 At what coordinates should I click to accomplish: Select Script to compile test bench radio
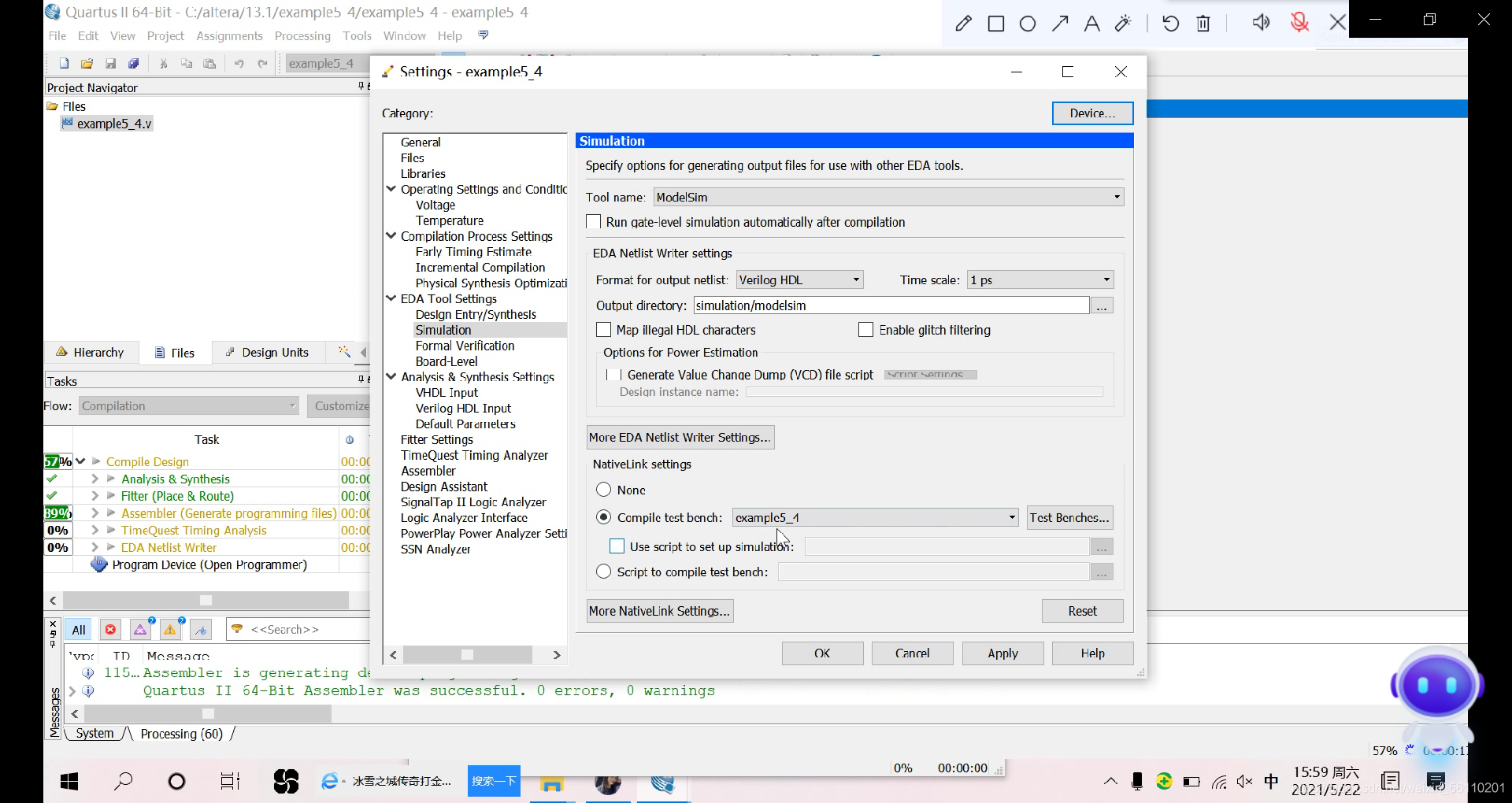point(604,572)
